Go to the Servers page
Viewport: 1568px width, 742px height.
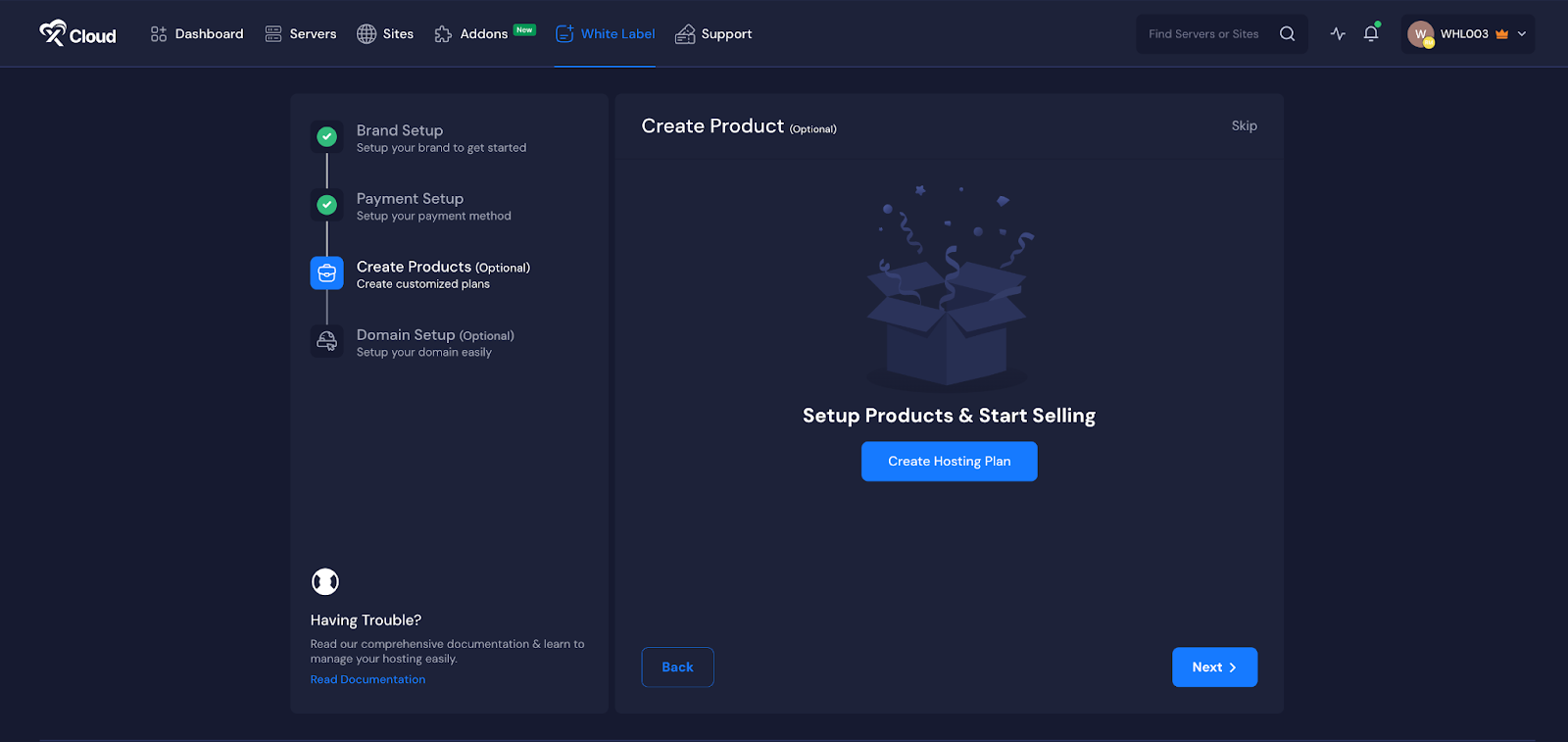[x=301, y=34]
